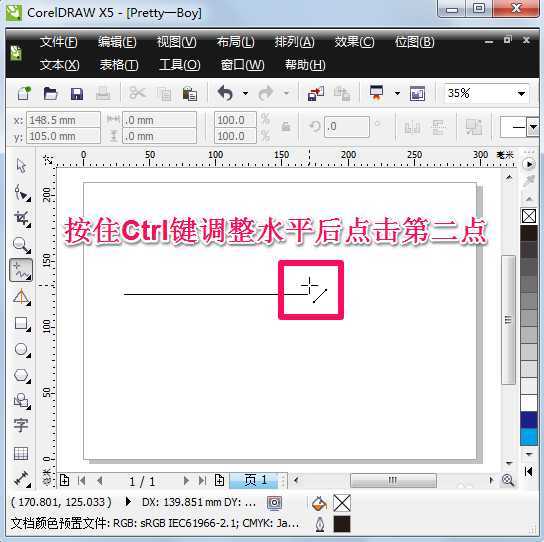Expand cursor coordinates info arrow
The height and width of the screenshot is (542, 544).
(128, 502)
